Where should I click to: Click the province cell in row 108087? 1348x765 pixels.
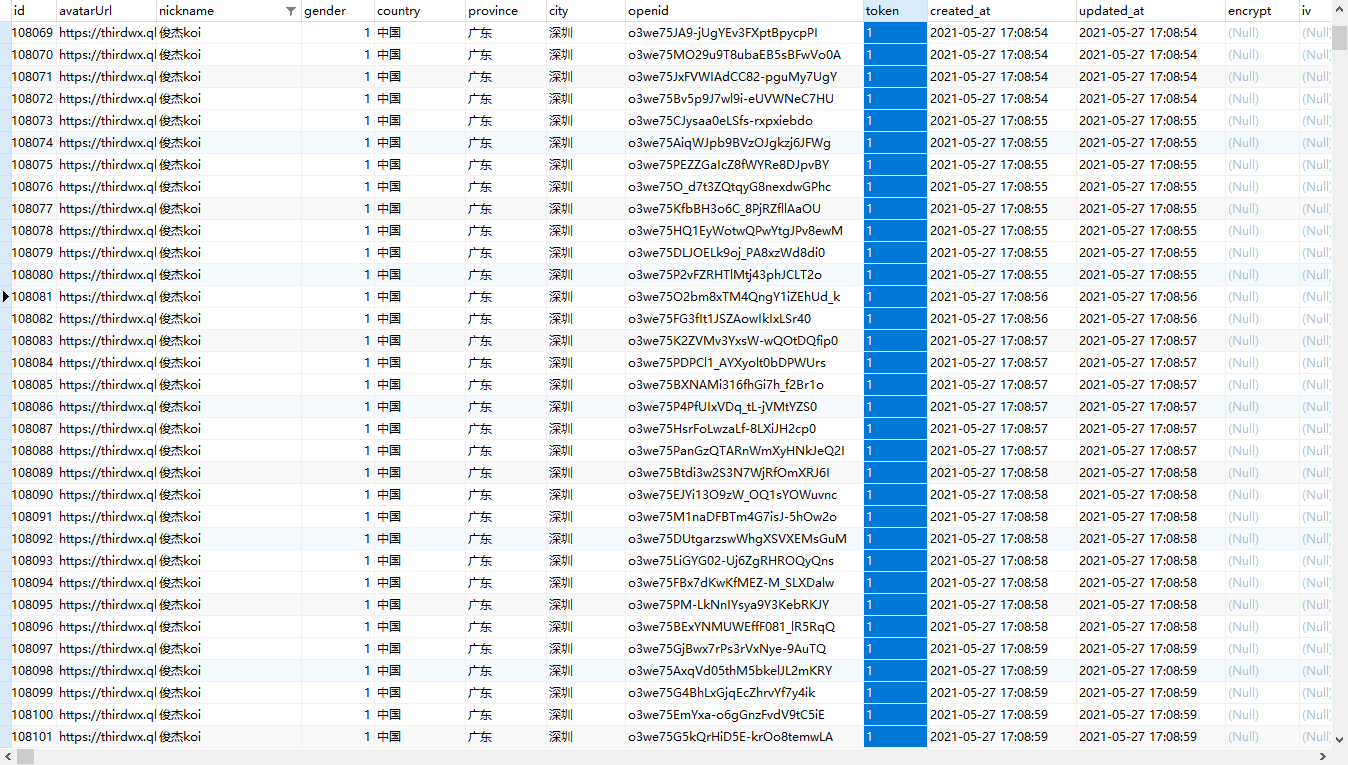coord(505,429)
